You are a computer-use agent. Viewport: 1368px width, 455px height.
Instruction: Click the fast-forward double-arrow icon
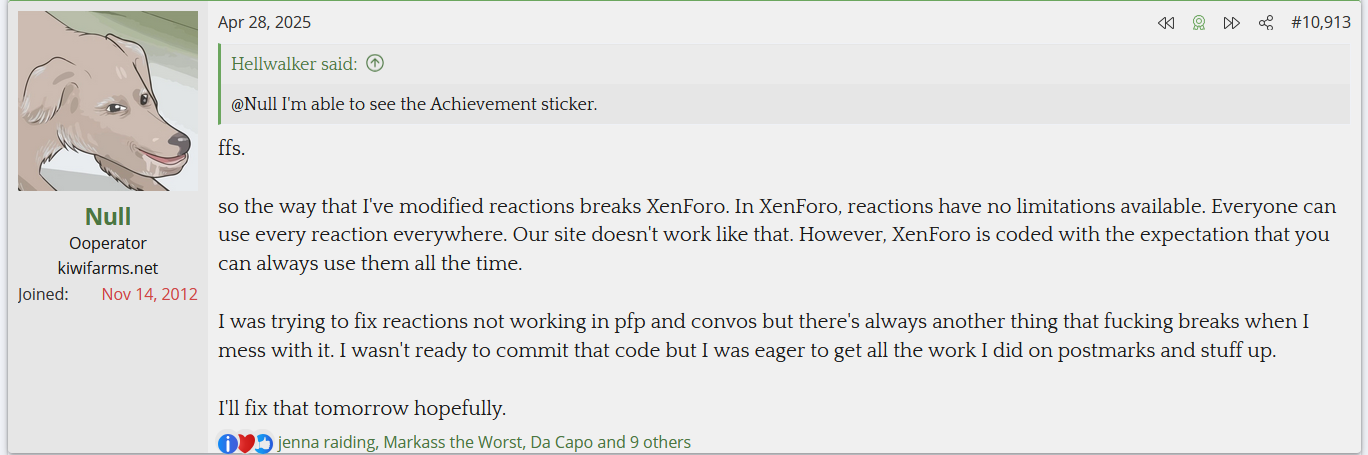point(1232,23)
